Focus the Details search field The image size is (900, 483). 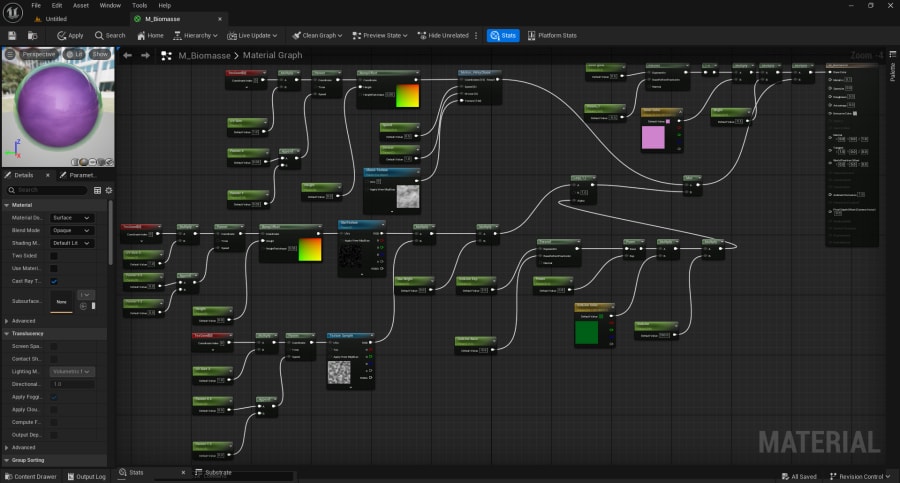47,190
